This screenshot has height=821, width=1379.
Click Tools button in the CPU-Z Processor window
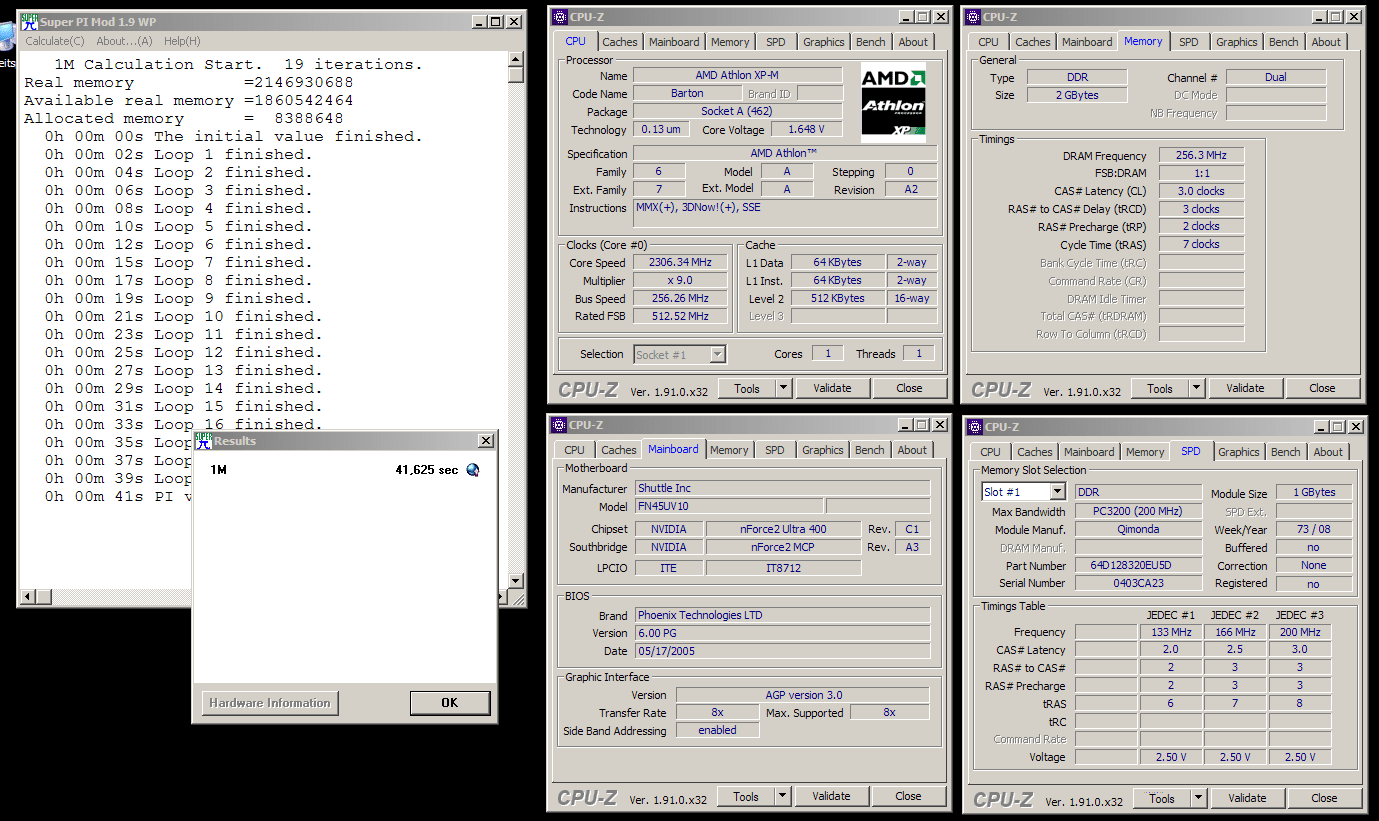[x=747, y=388]
